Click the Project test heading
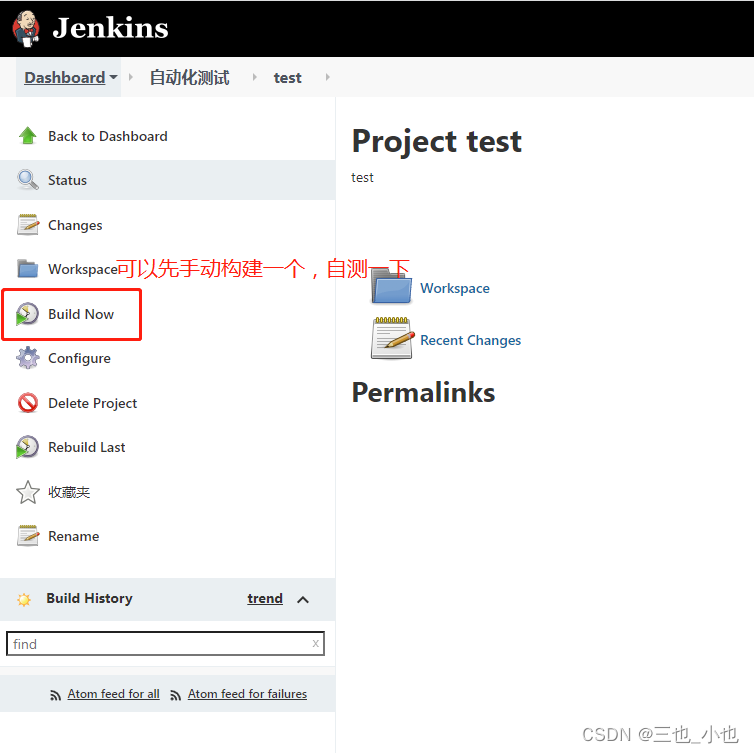Image resolution: width=754 pixels, height=753 pixels. click(x=437, y=142)
